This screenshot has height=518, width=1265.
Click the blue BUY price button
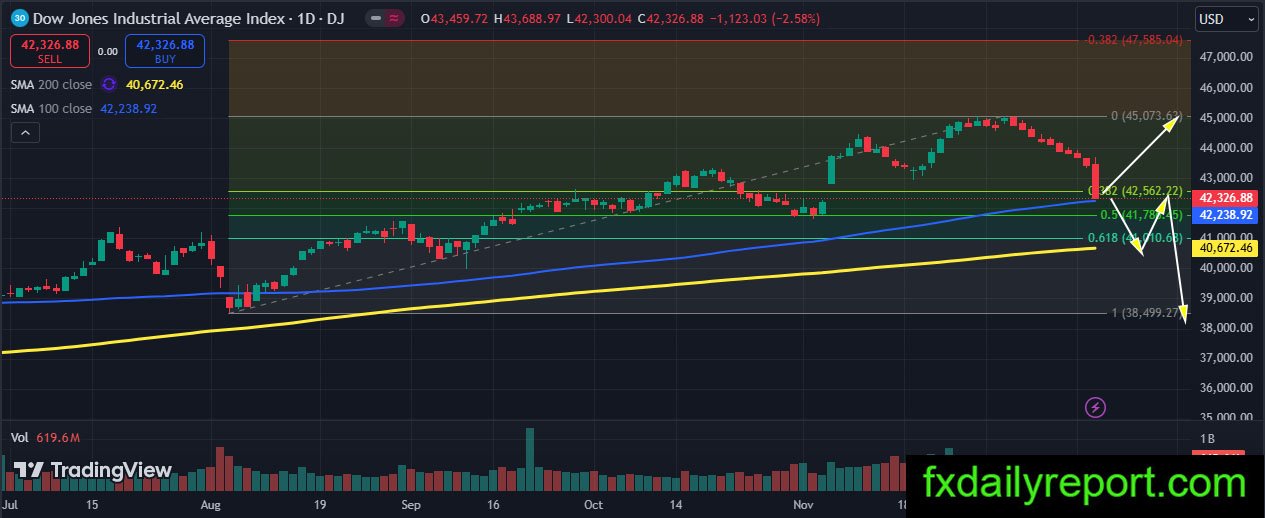[165, 51]
